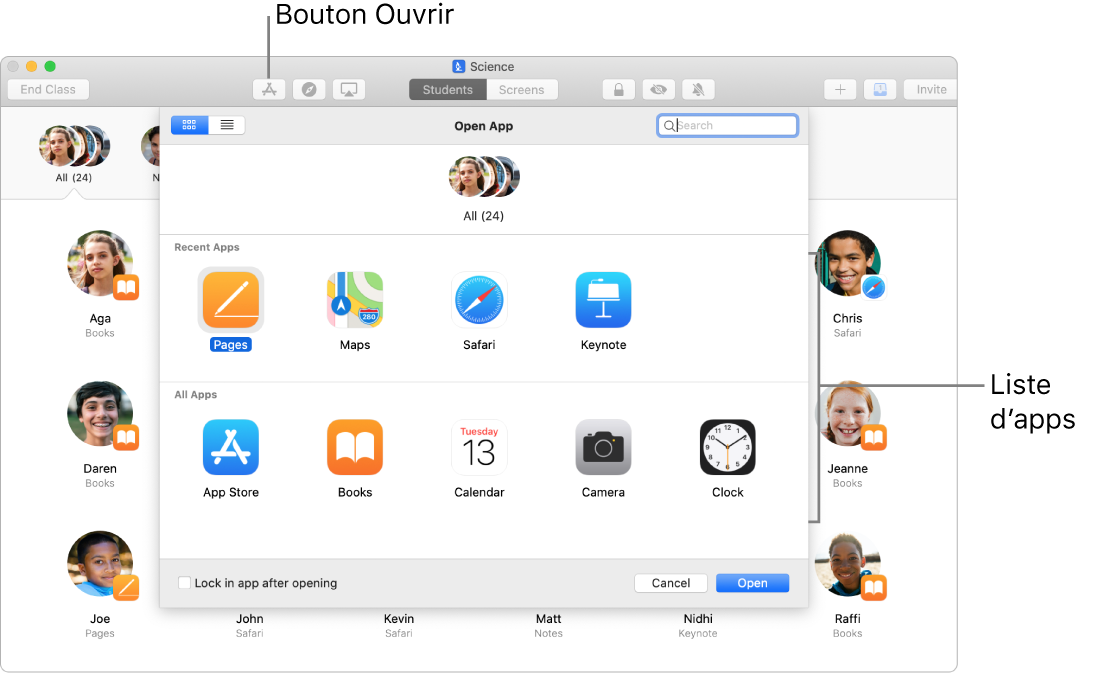
Task: Click the Books badge on Jeanne
Action: point(873,437)
